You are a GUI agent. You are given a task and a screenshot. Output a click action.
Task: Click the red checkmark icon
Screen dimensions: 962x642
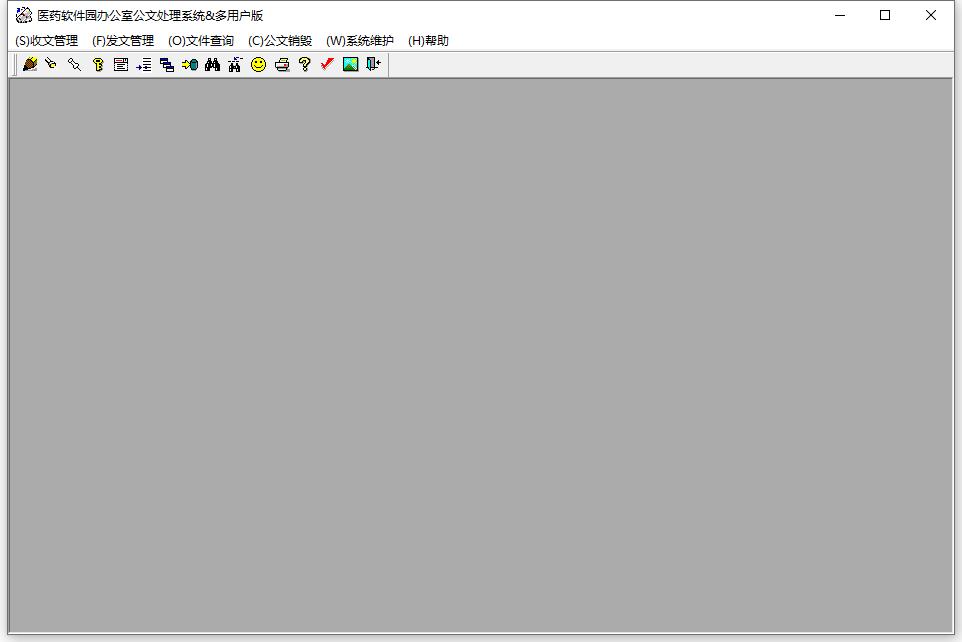327,65
